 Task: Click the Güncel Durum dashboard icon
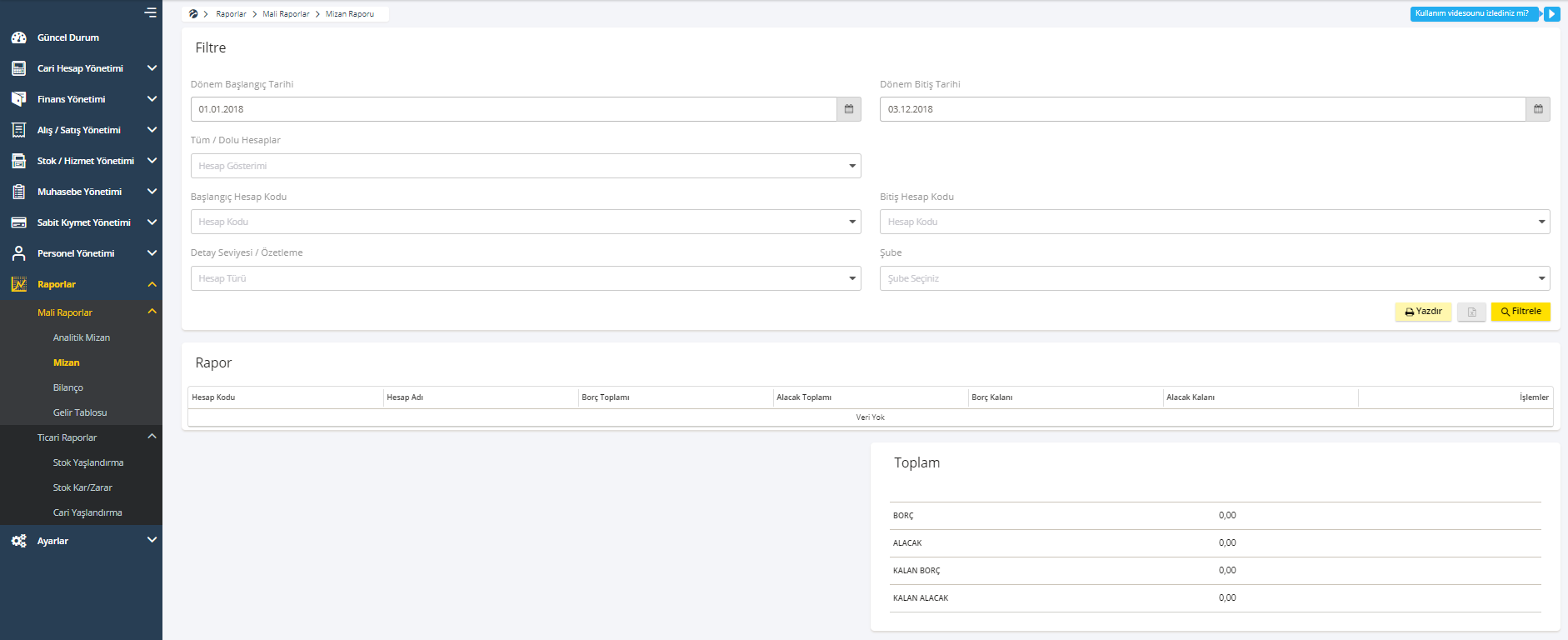18,37
